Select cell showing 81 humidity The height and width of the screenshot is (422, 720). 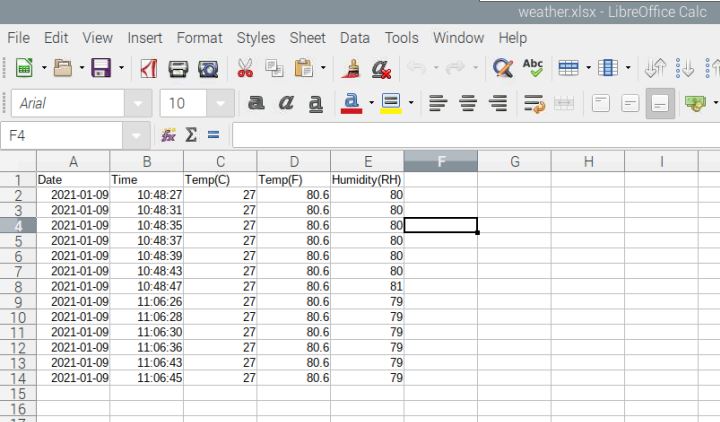coord(367,287)
